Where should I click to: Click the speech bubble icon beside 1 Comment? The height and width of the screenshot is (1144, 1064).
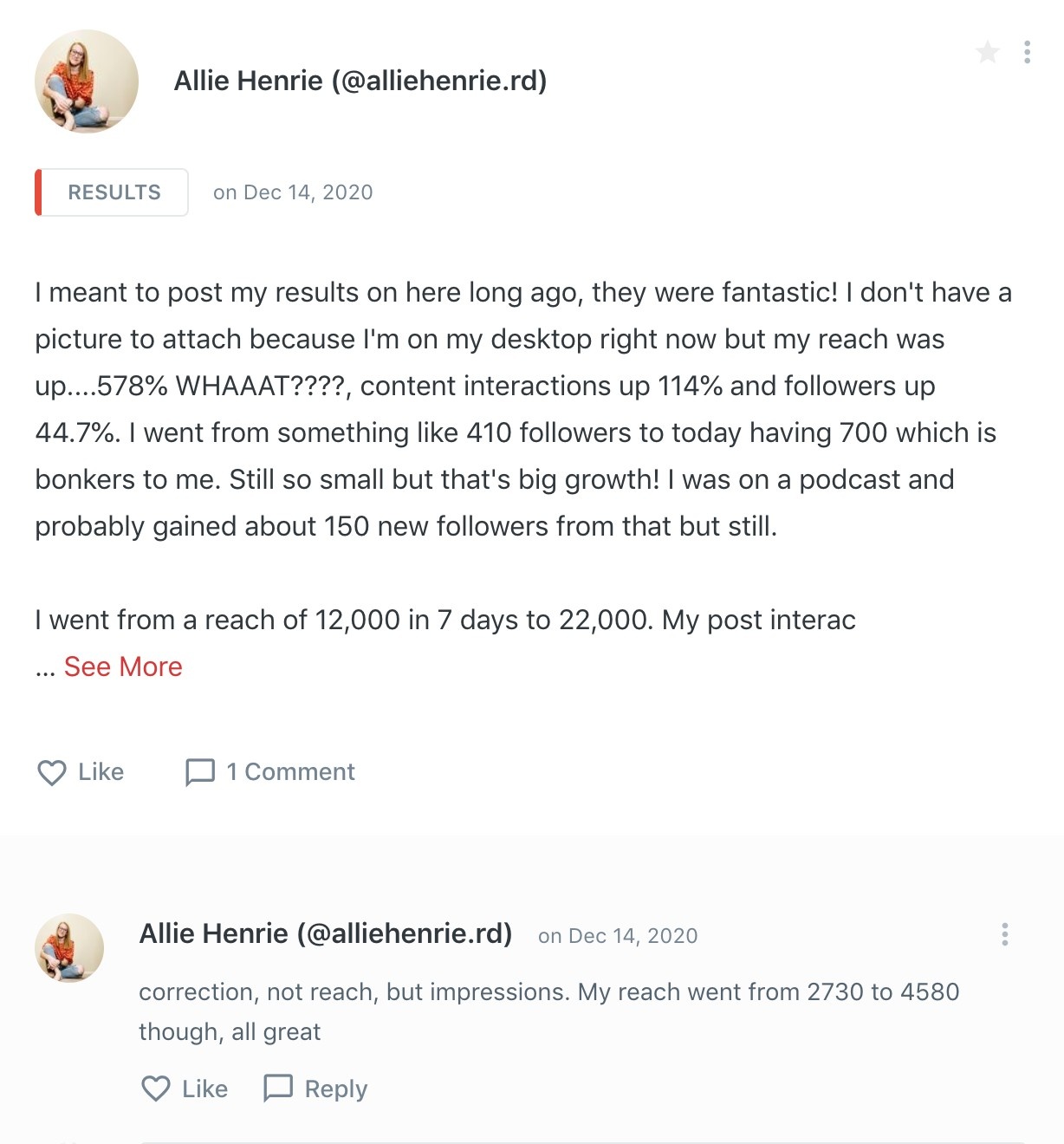[200, 772]
